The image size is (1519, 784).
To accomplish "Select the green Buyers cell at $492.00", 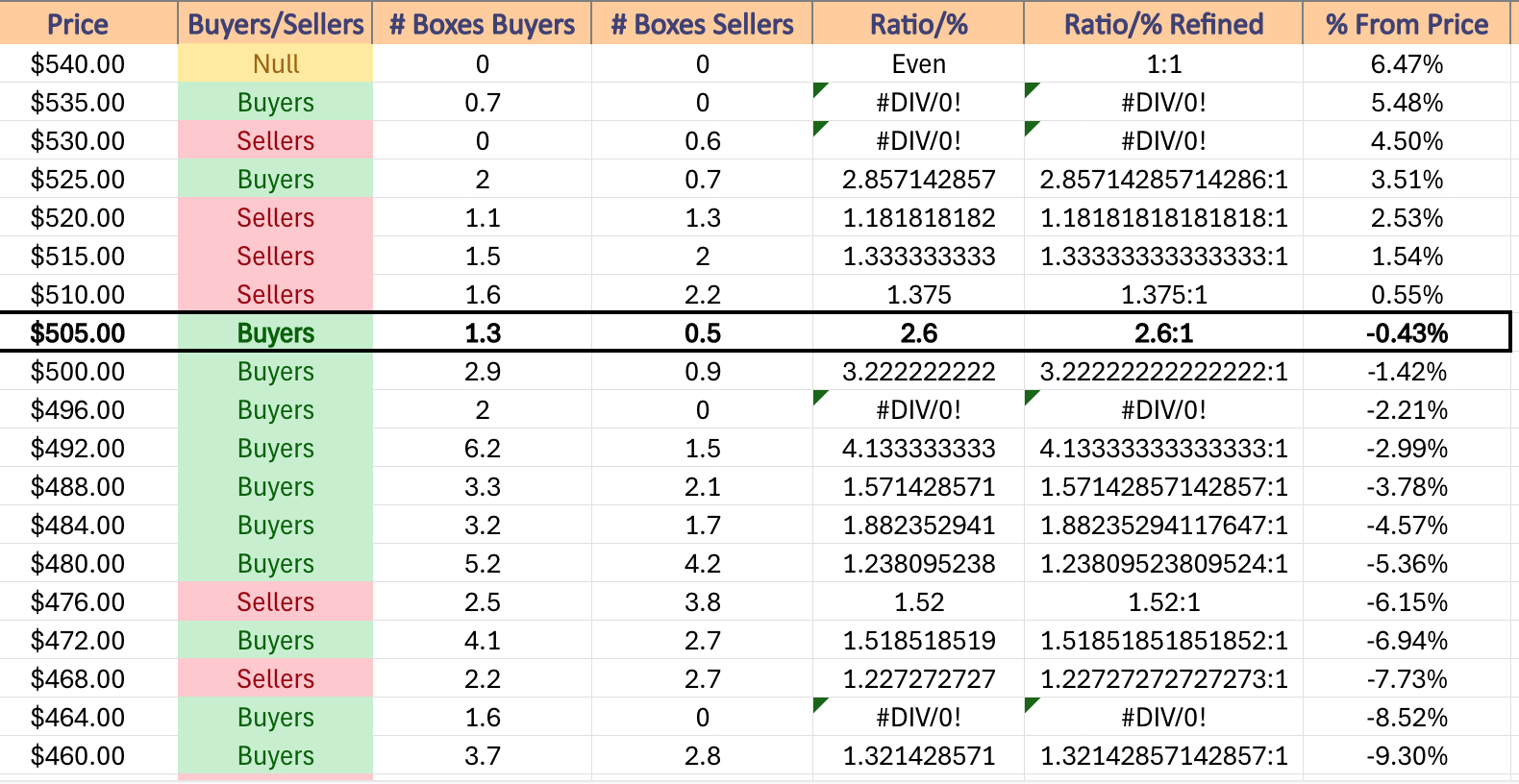I will pyautogui.click(x=275, y=448).
